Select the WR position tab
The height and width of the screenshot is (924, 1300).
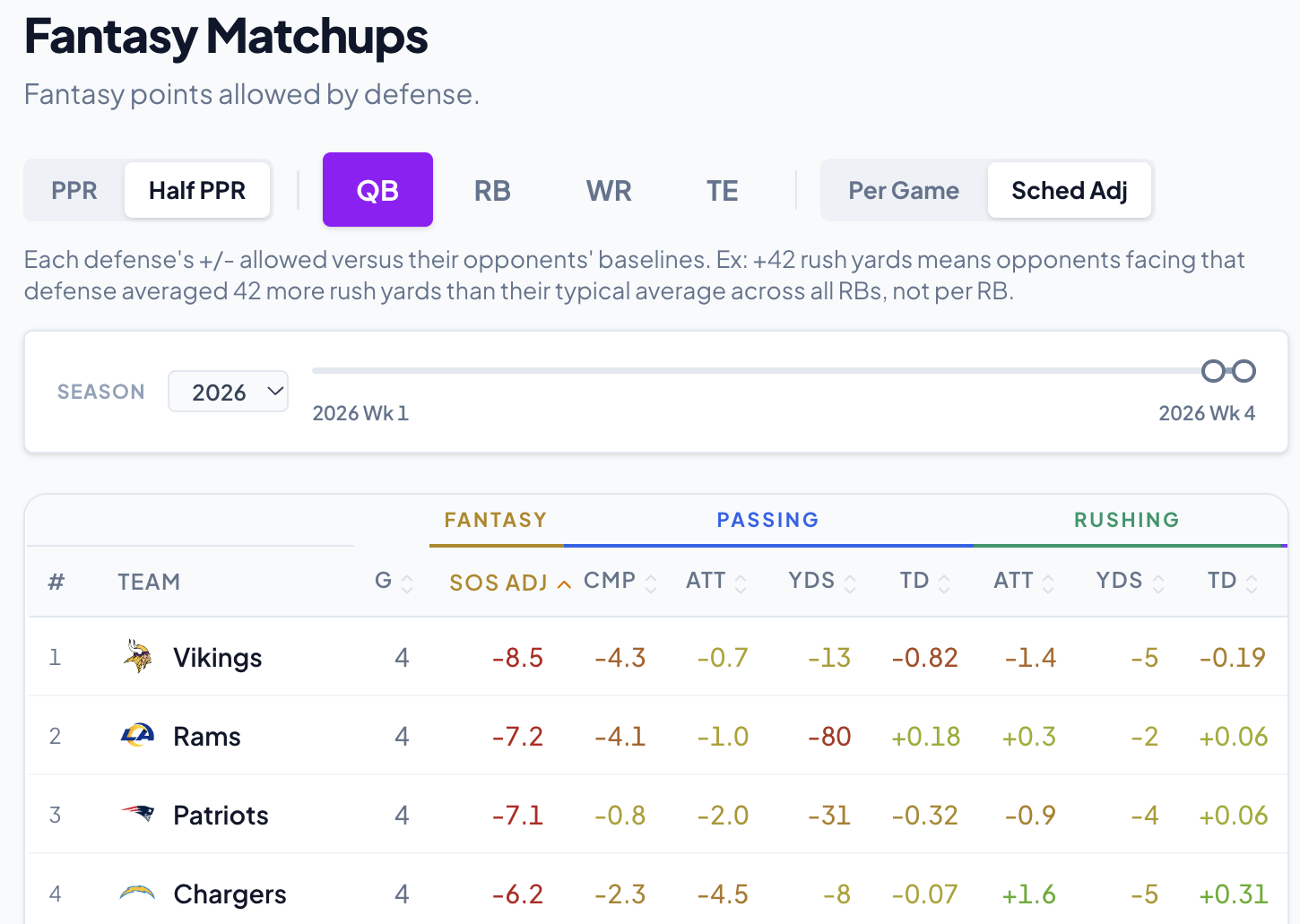[x=609, y=190]
